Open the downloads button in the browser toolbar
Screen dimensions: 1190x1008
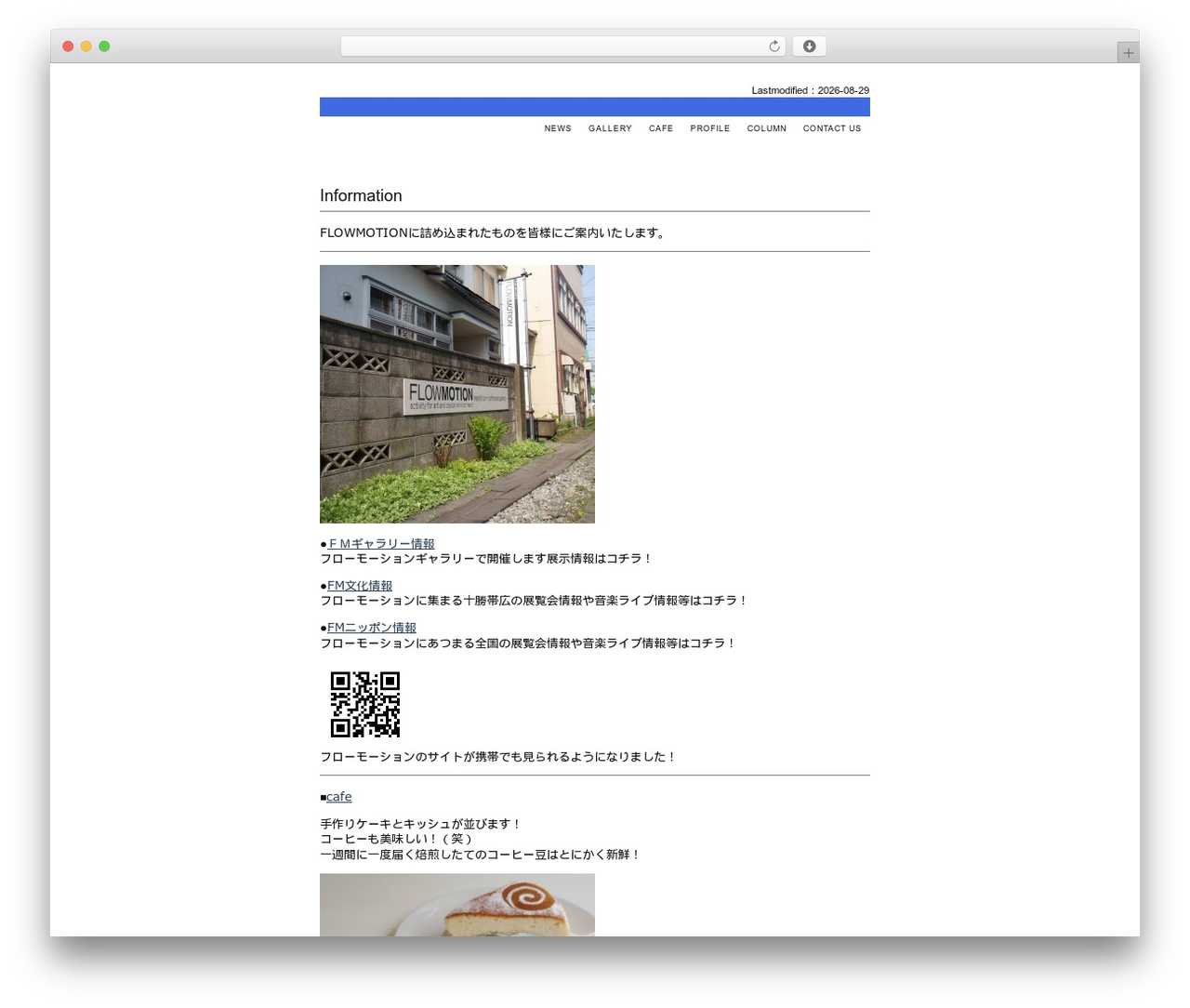(809, 46)
